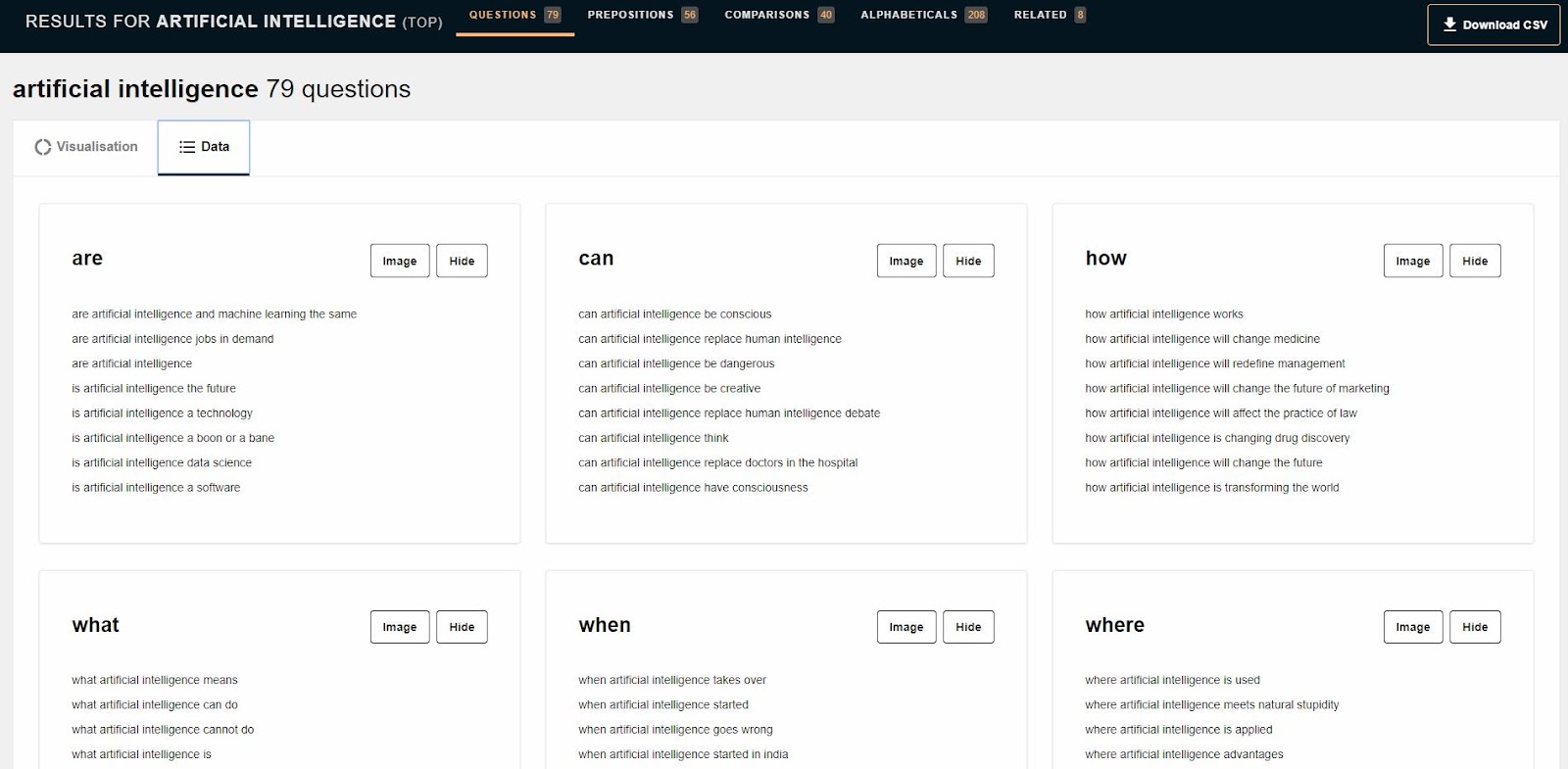Click "can artificial intelligence replace human intelligence debate"

click(x=729, y=413)
